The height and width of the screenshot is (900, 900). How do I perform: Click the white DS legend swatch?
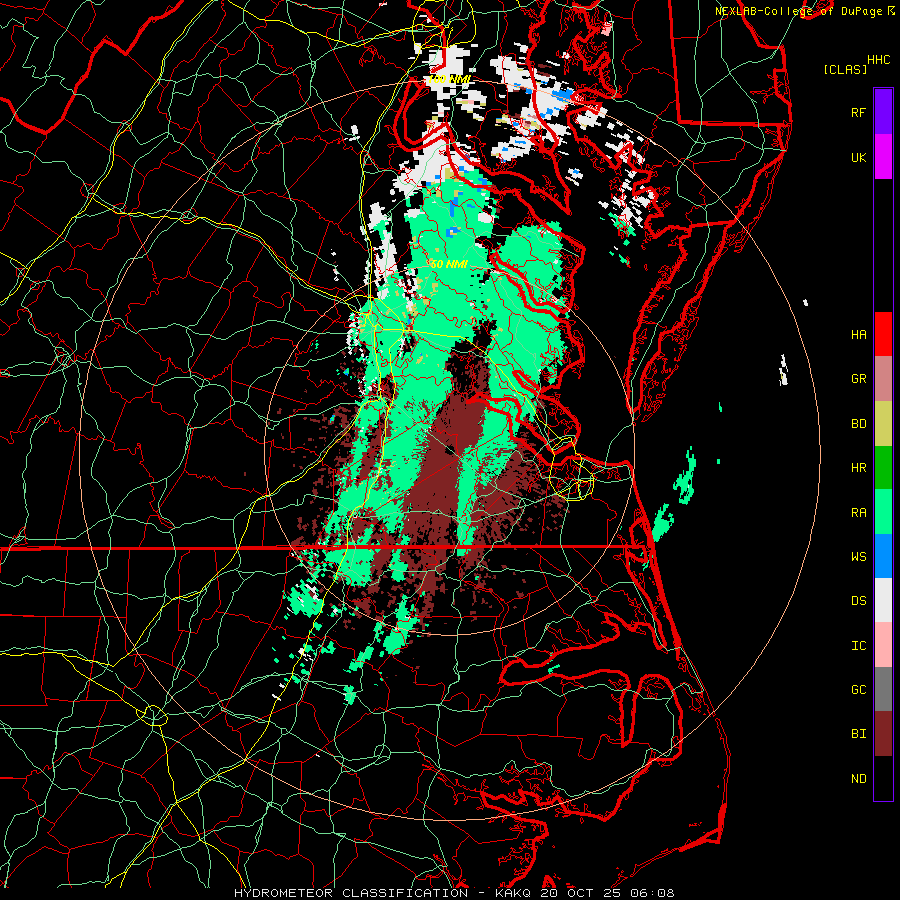[x=883, y=600]
